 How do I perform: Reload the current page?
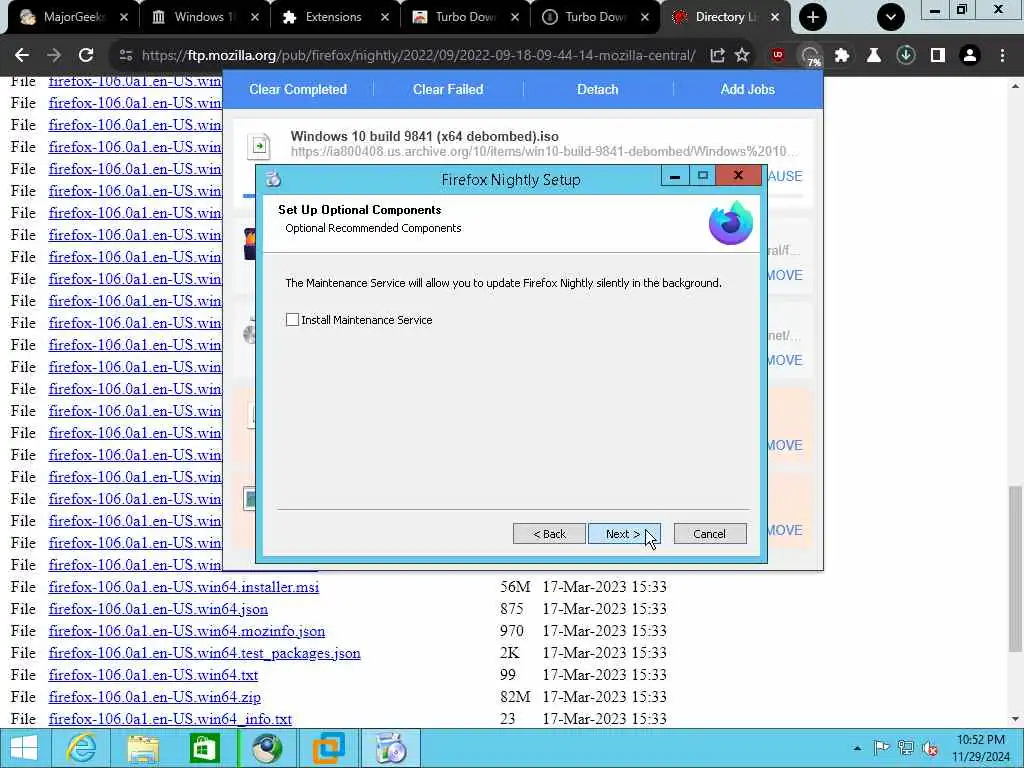pyautogui.click(x=86, y=56)
